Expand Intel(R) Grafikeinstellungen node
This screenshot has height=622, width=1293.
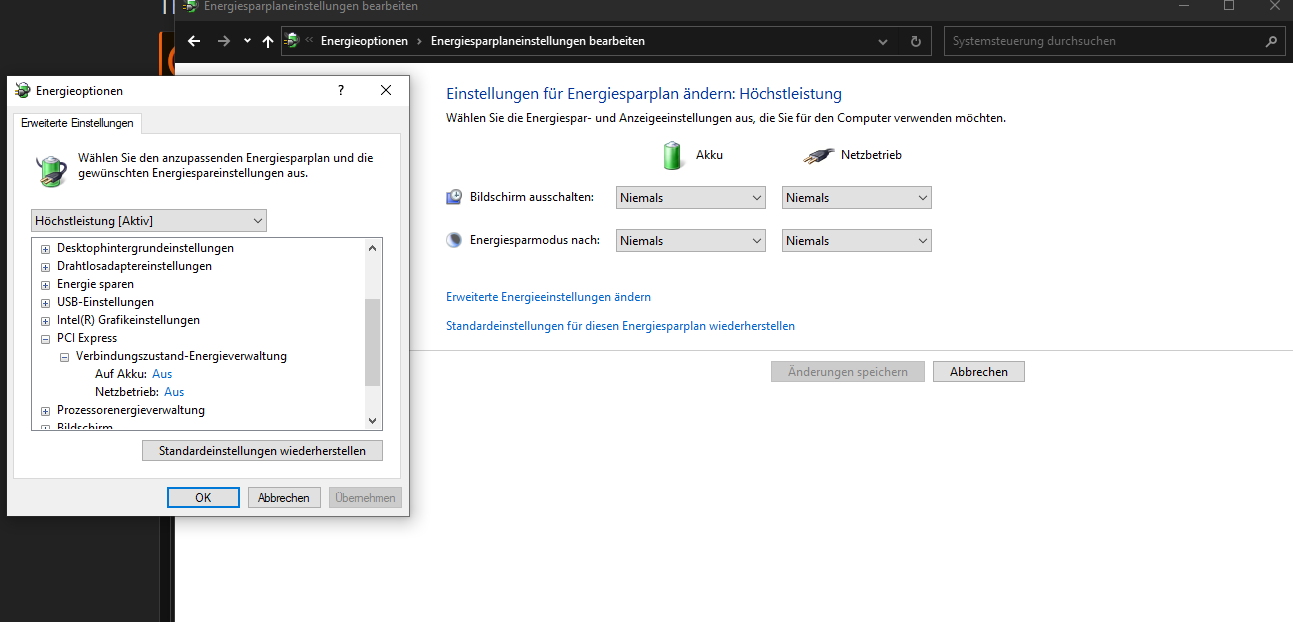tap(46, 320)
